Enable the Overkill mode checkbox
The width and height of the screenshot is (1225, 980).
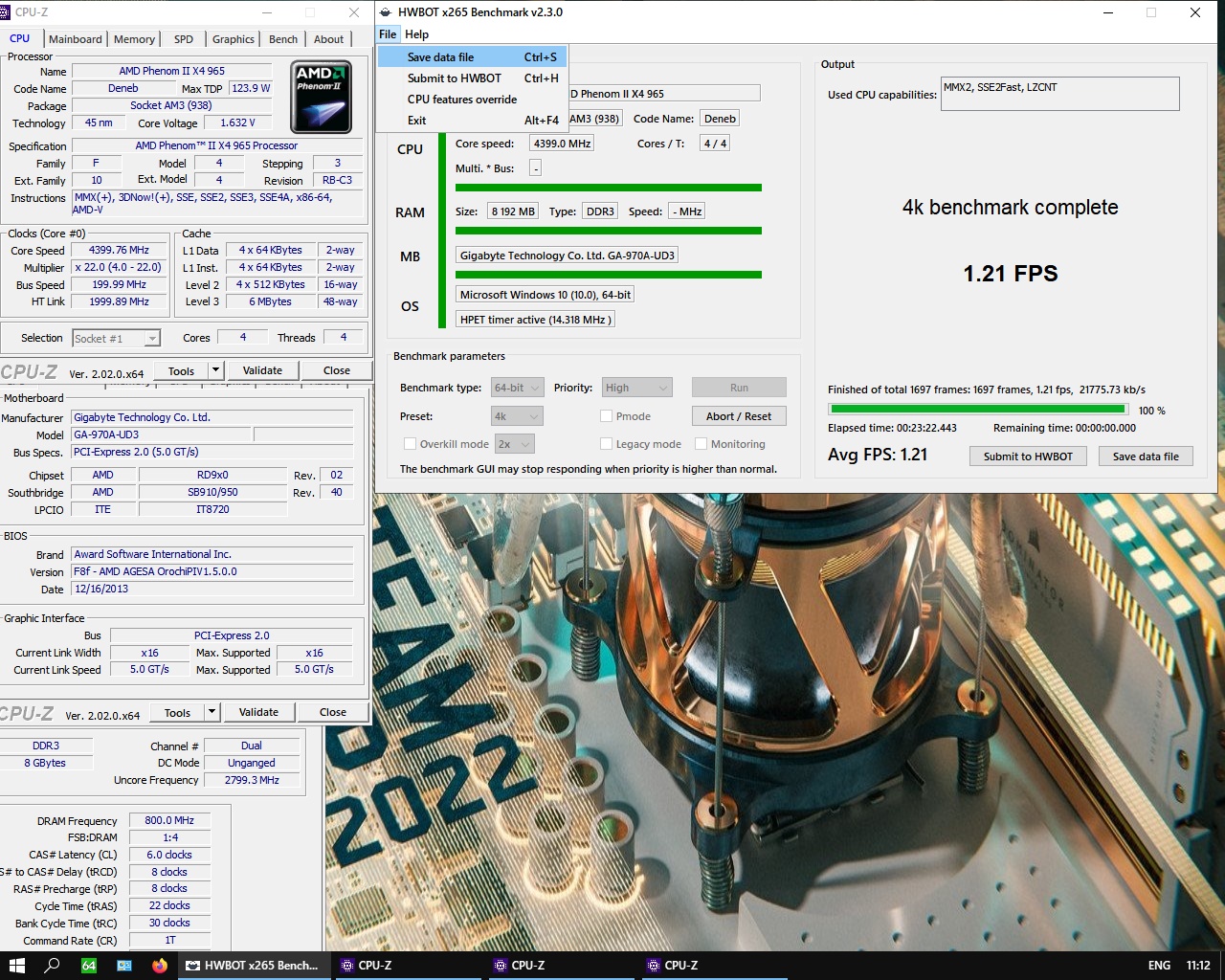click(x=410, y=444)
